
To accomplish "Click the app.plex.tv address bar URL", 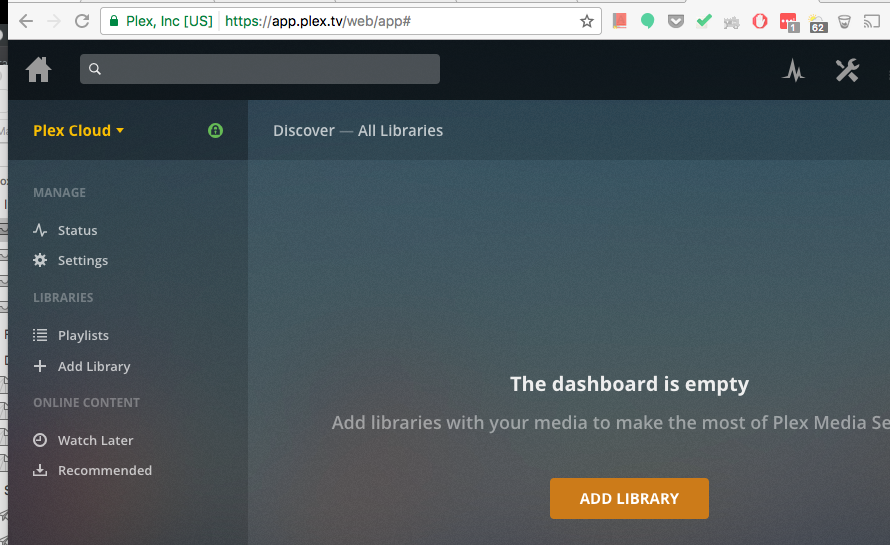I will (x=318, y=22).
